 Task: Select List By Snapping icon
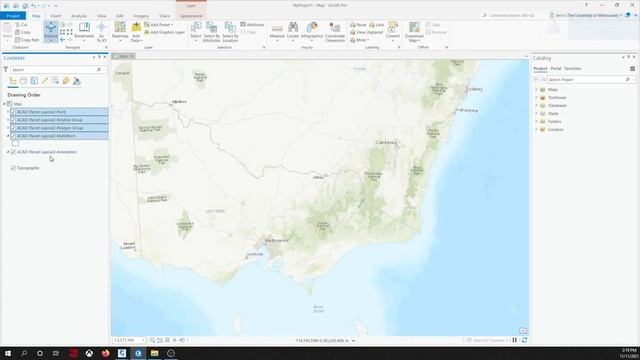click(x=55, y=81)
